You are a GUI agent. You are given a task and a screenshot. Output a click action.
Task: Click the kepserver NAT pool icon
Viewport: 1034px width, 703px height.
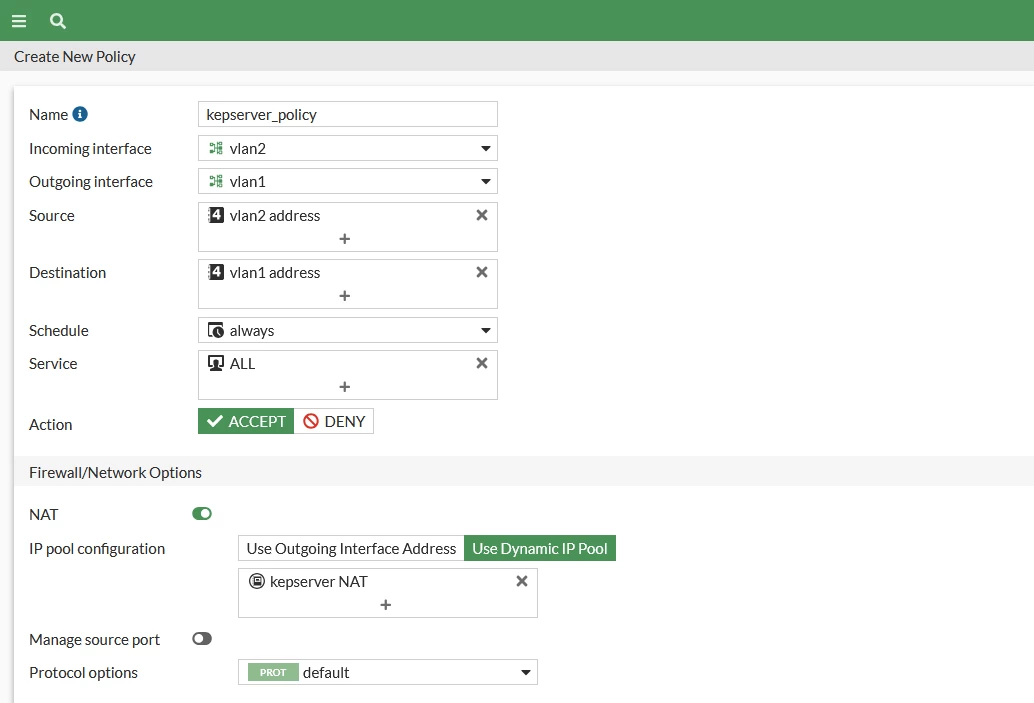tap(257, 581)
